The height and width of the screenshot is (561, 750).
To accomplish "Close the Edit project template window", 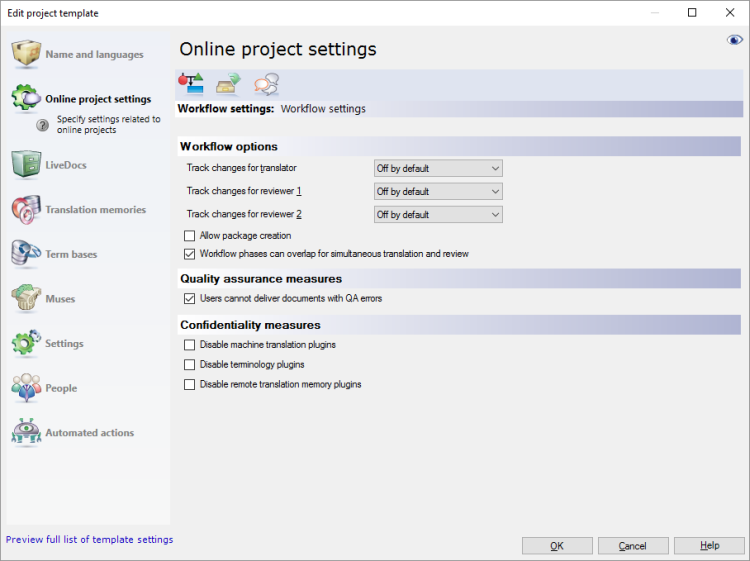I will pos(729,13).
